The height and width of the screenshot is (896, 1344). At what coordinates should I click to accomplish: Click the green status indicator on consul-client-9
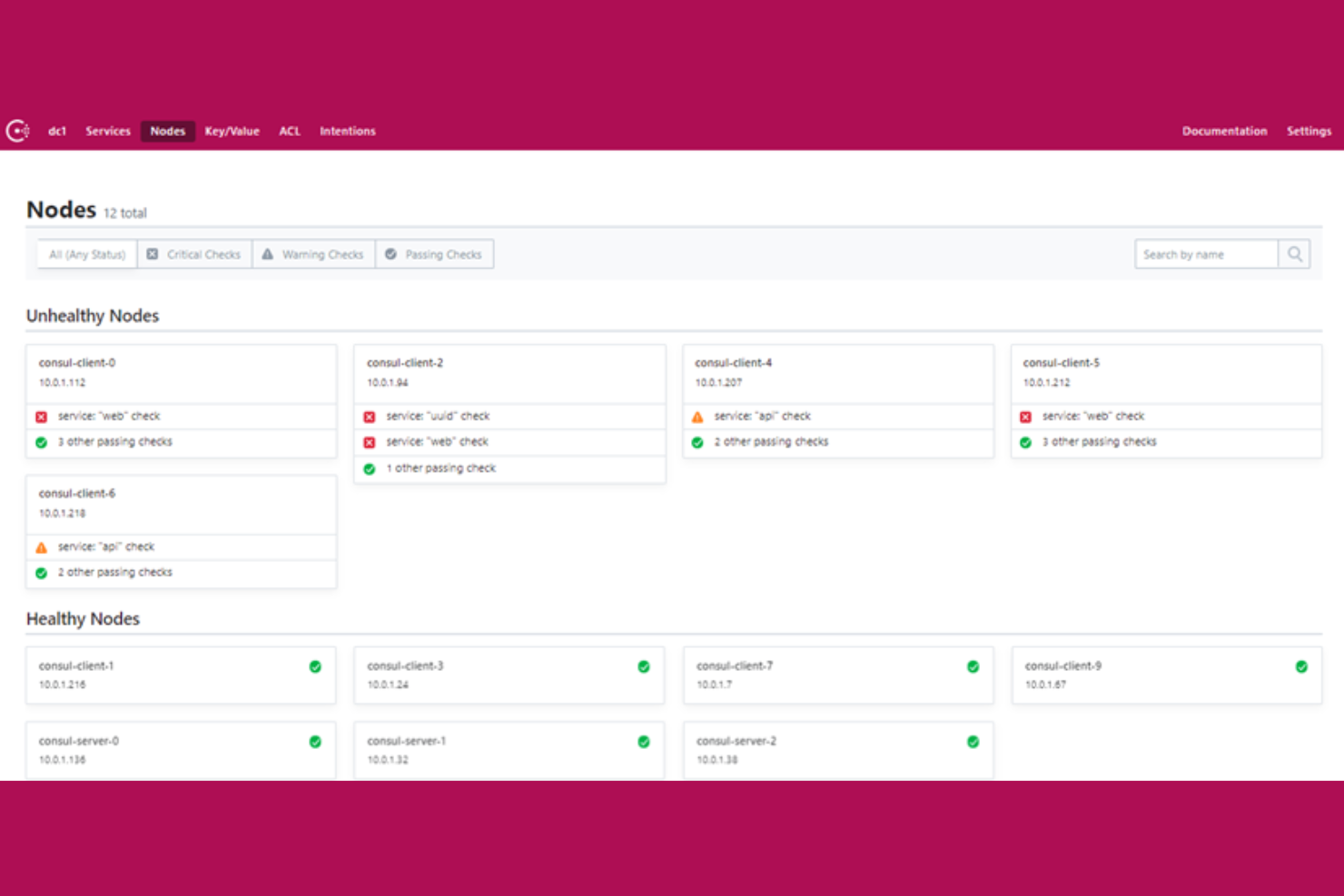coord(1301,665)
